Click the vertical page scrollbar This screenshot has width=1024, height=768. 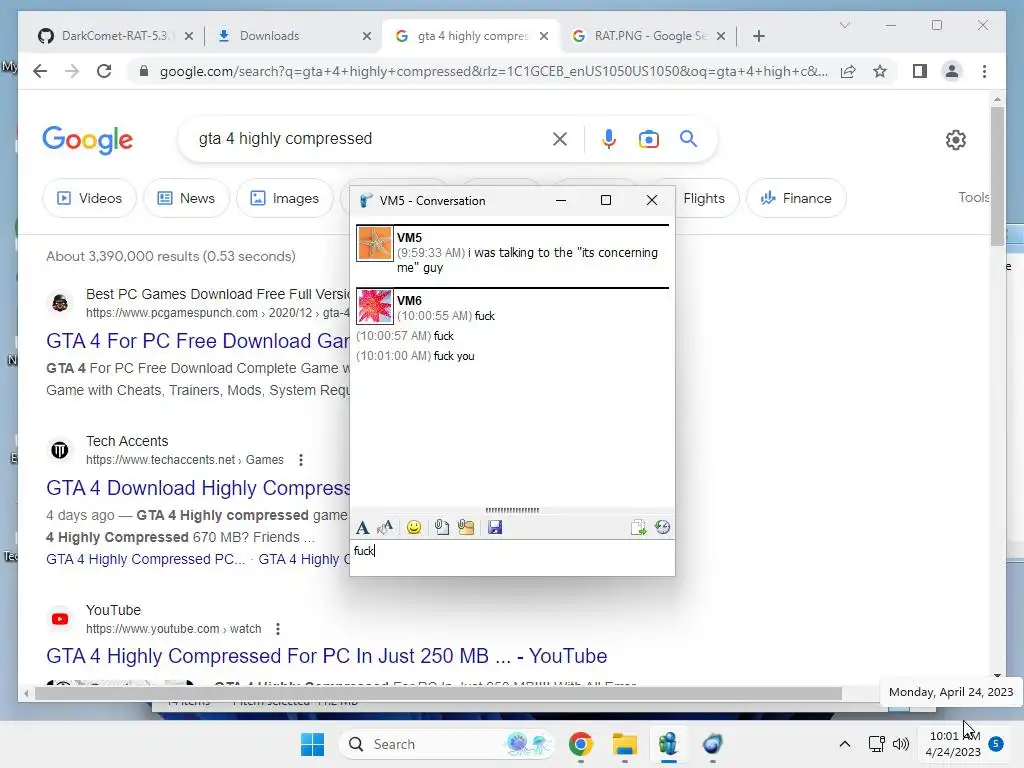(997, 176)
